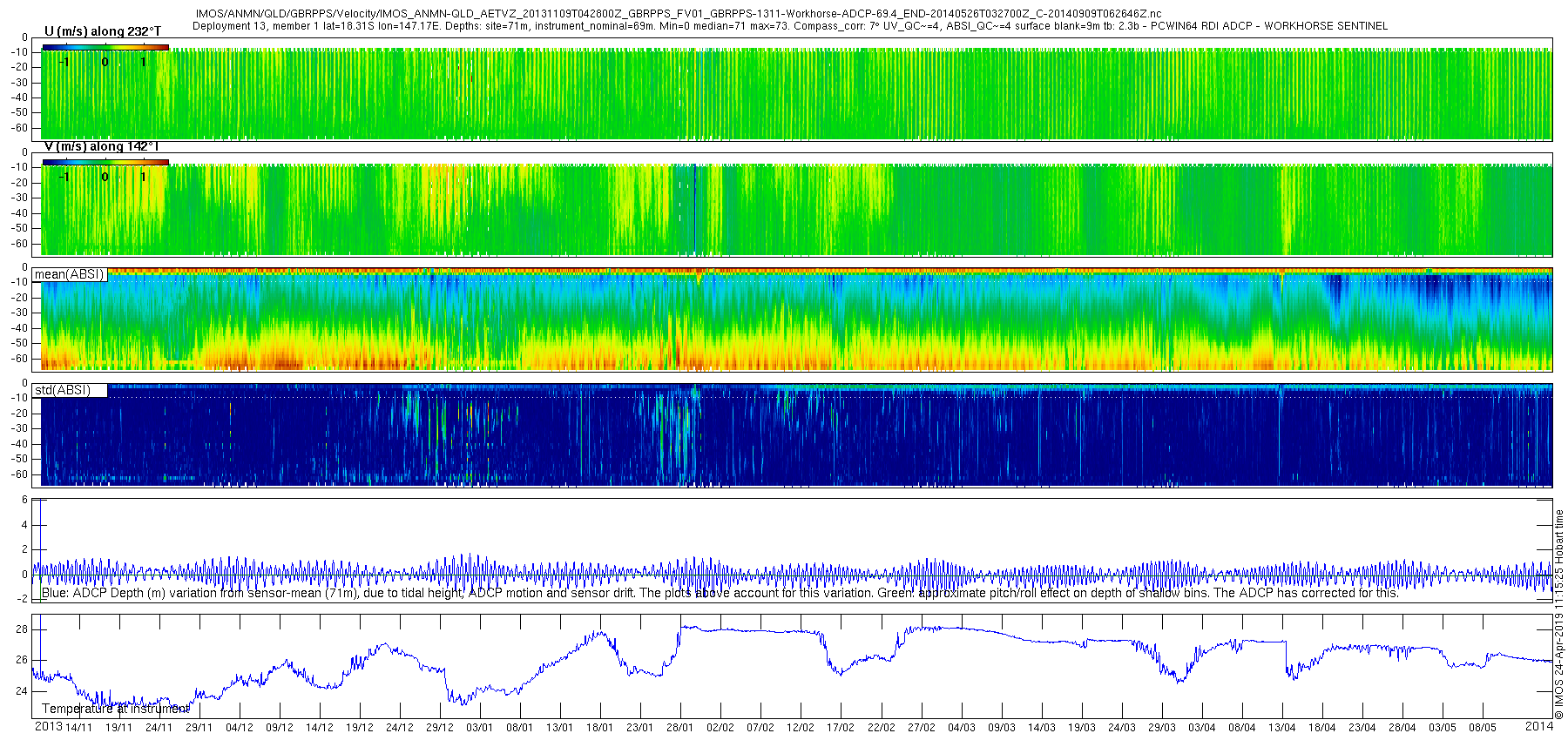Click the 2013 year label on axis
This screenshot has width=1568, height=740.
click(48, 727)
